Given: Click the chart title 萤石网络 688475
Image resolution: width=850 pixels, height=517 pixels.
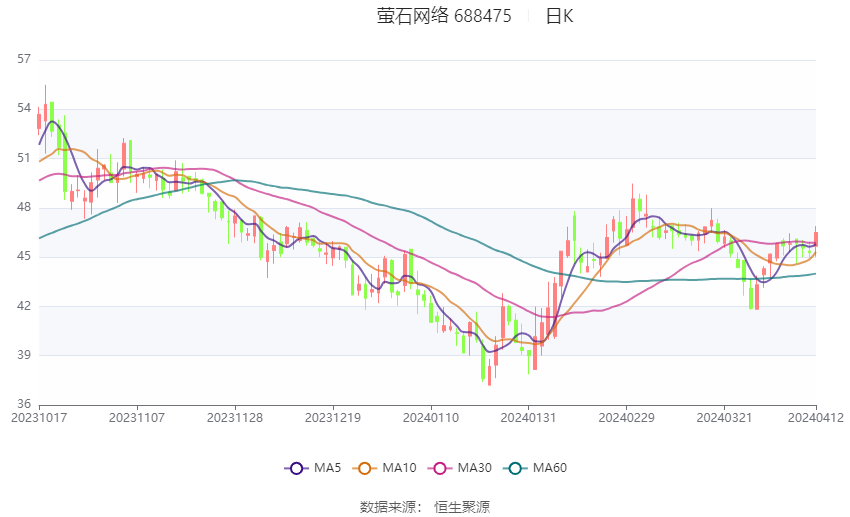Looking at the screenshot, I should tap(444, 16).
